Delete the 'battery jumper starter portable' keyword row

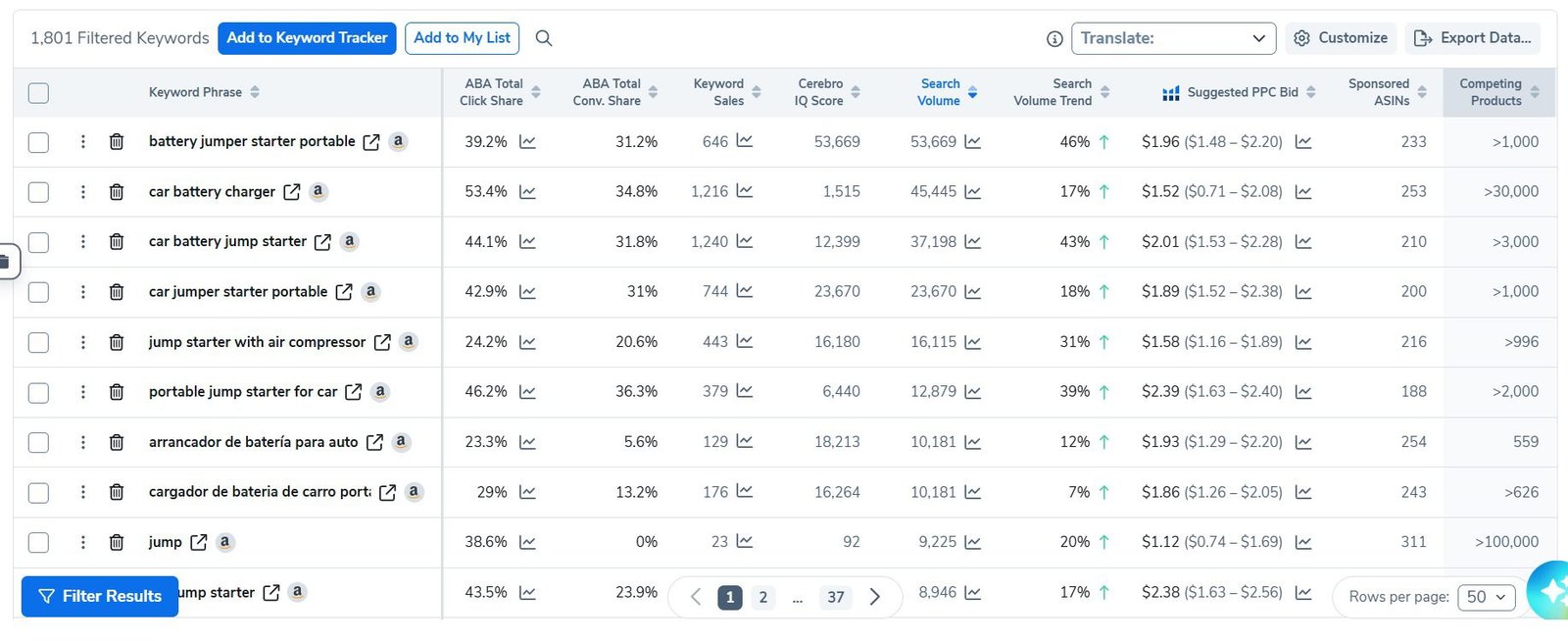(x=117, y=142)
